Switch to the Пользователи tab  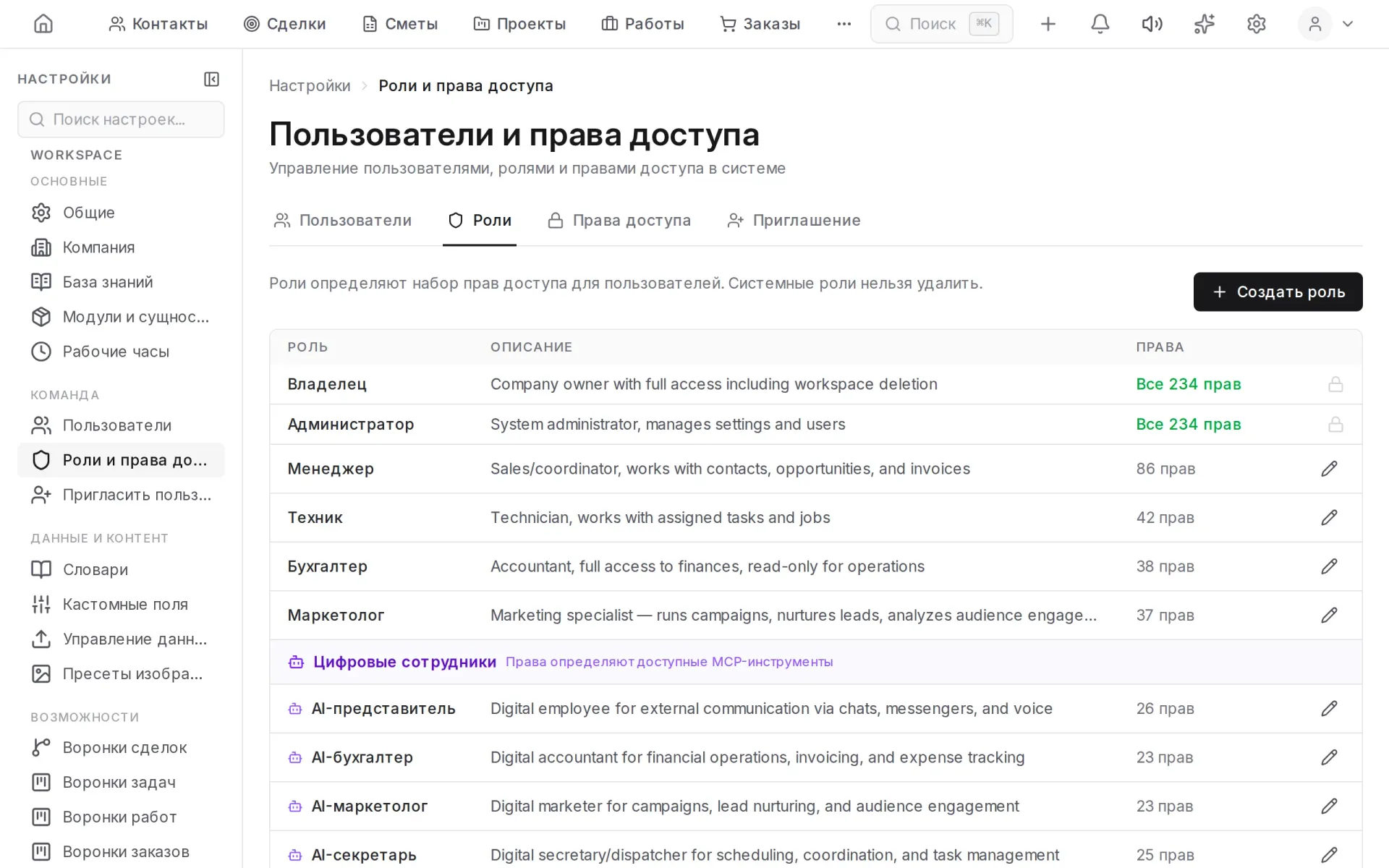click(x=343, y=221)
